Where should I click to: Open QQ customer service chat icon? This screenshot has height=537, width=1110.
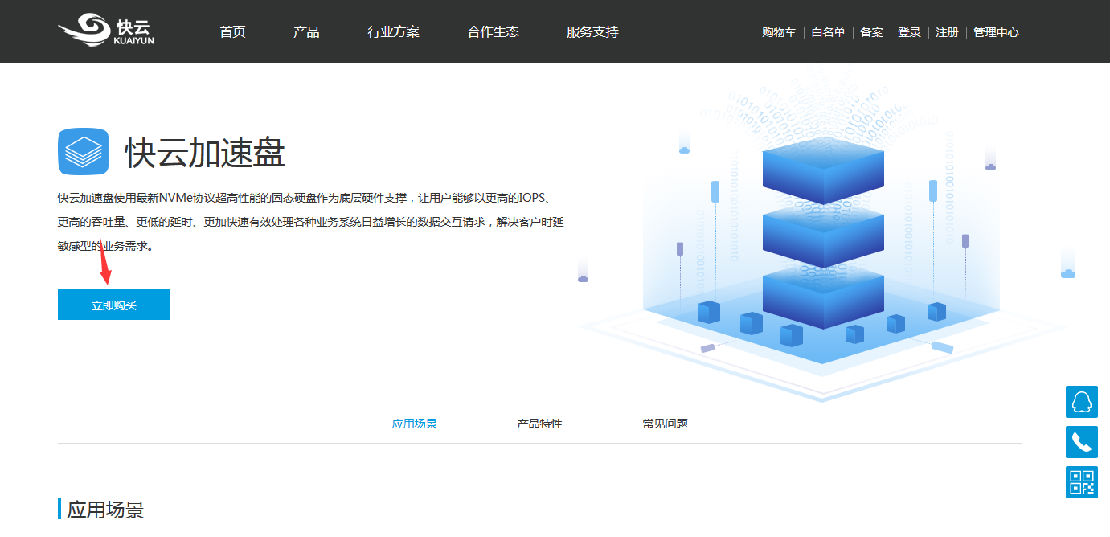pyautogui.click(x=1081, y=402)
